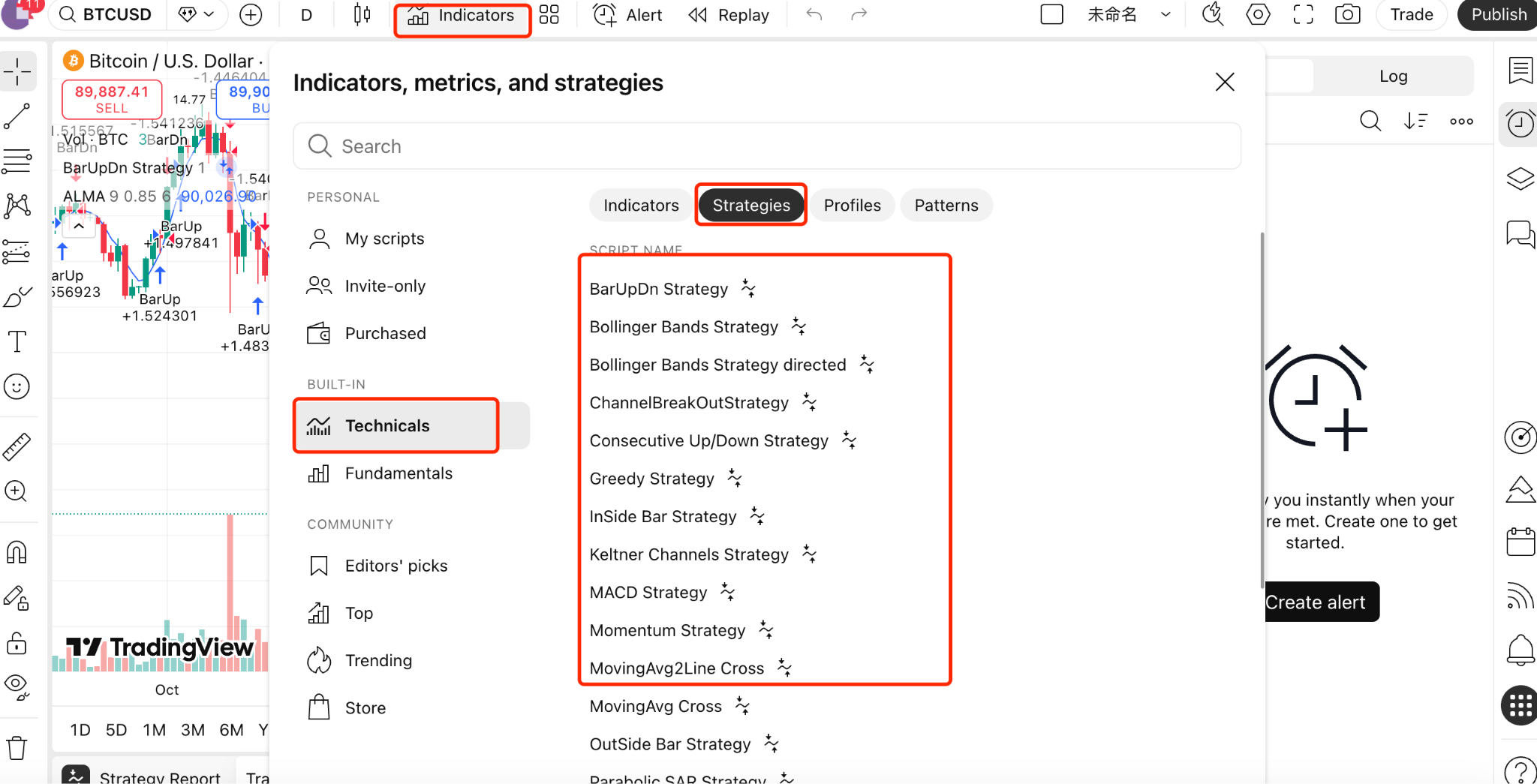Open alerts sort options icon
The width and height of the screenshot is (1537, 784).
tap(1415, 121)
